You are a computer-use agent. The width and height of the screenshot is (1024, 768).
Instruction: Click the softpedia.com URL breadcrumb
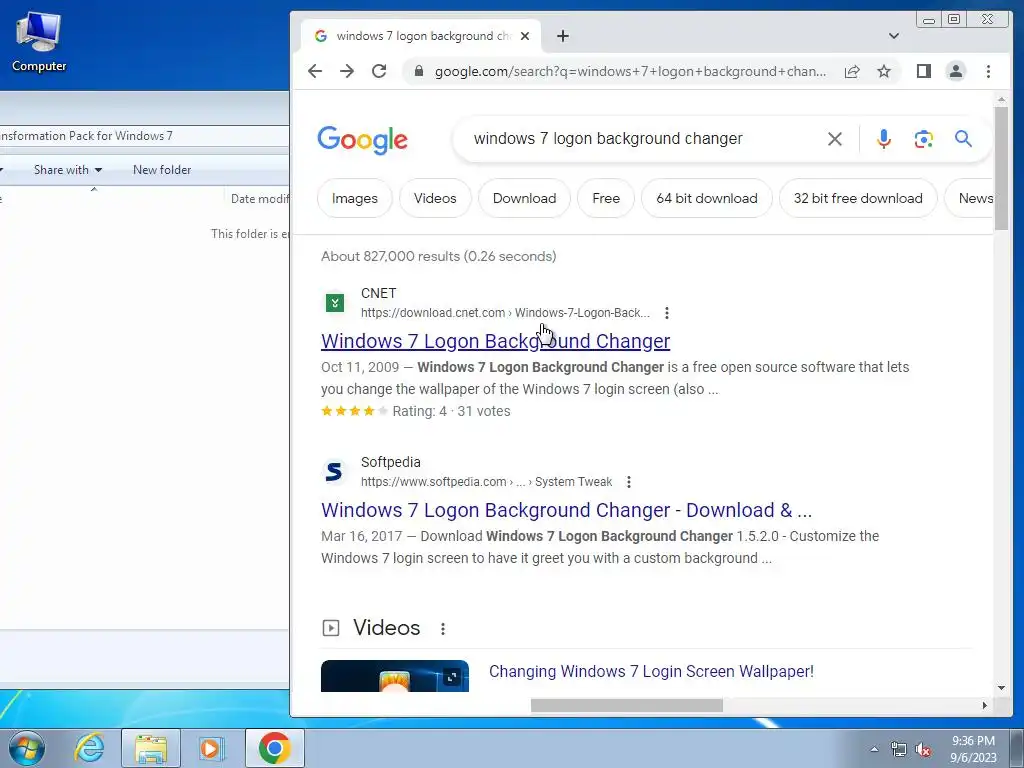tap(487, 482)
